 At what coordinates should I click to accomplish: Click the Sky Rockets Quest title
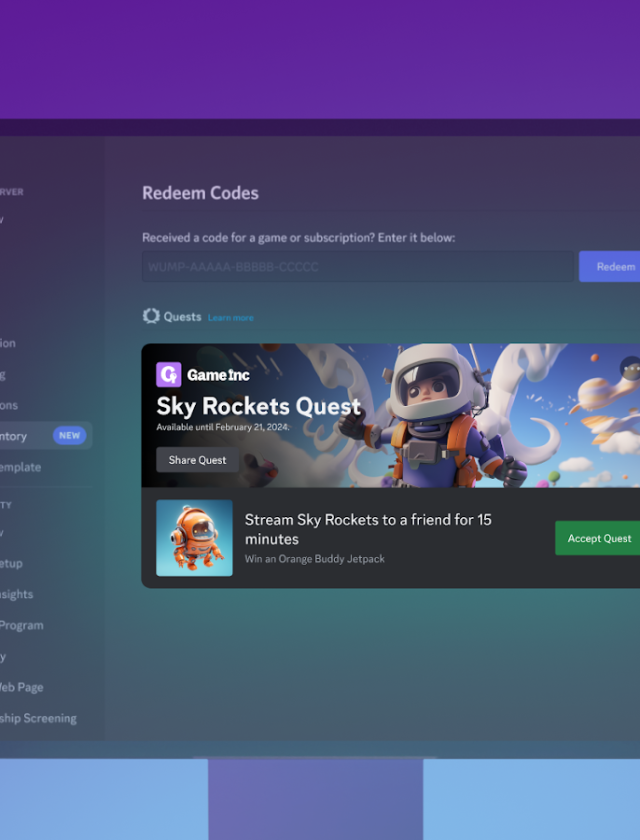pos(258,406)
